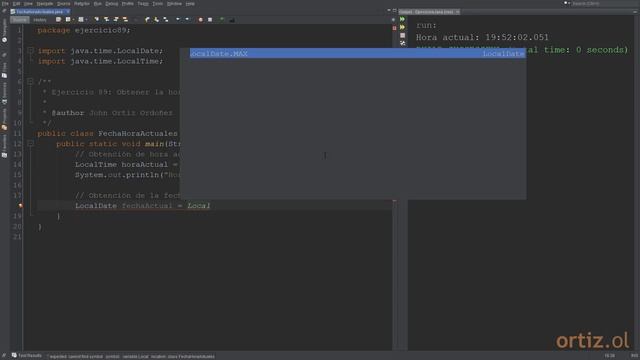Close the Output panel tab
The width and height of the screenshot is (640, 360).
tap(458, 12)
